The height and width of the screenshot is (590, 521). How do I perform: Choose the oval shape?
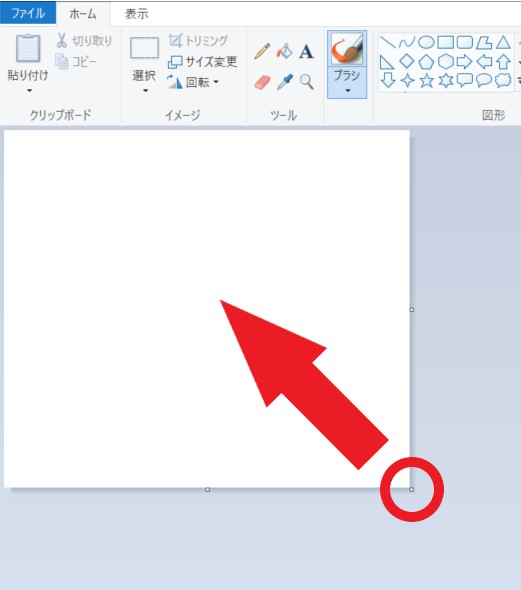coord(426,42)
